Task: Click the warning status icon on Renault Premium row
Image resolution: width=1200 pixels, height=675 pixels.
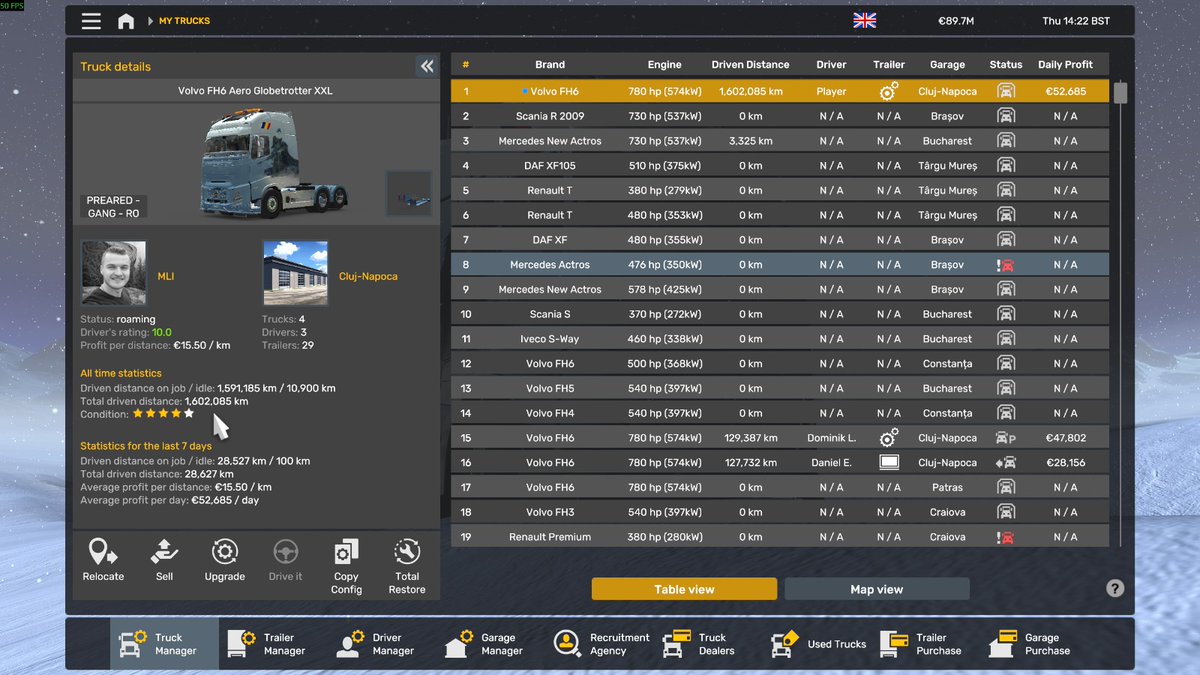Action: (1006, 537)
